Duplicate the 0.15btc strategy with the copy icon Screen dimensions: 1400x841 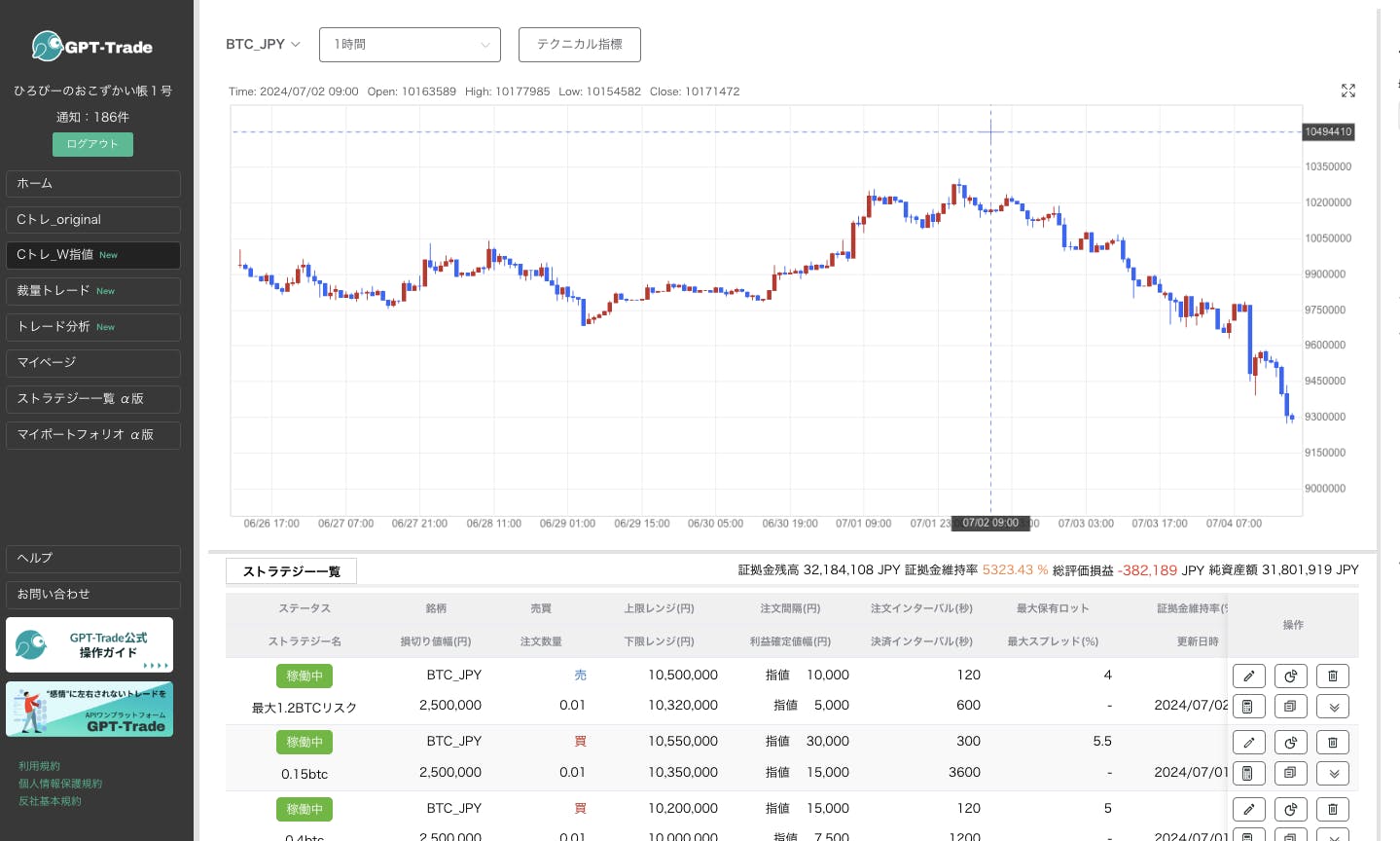(x=1290, y=773)
